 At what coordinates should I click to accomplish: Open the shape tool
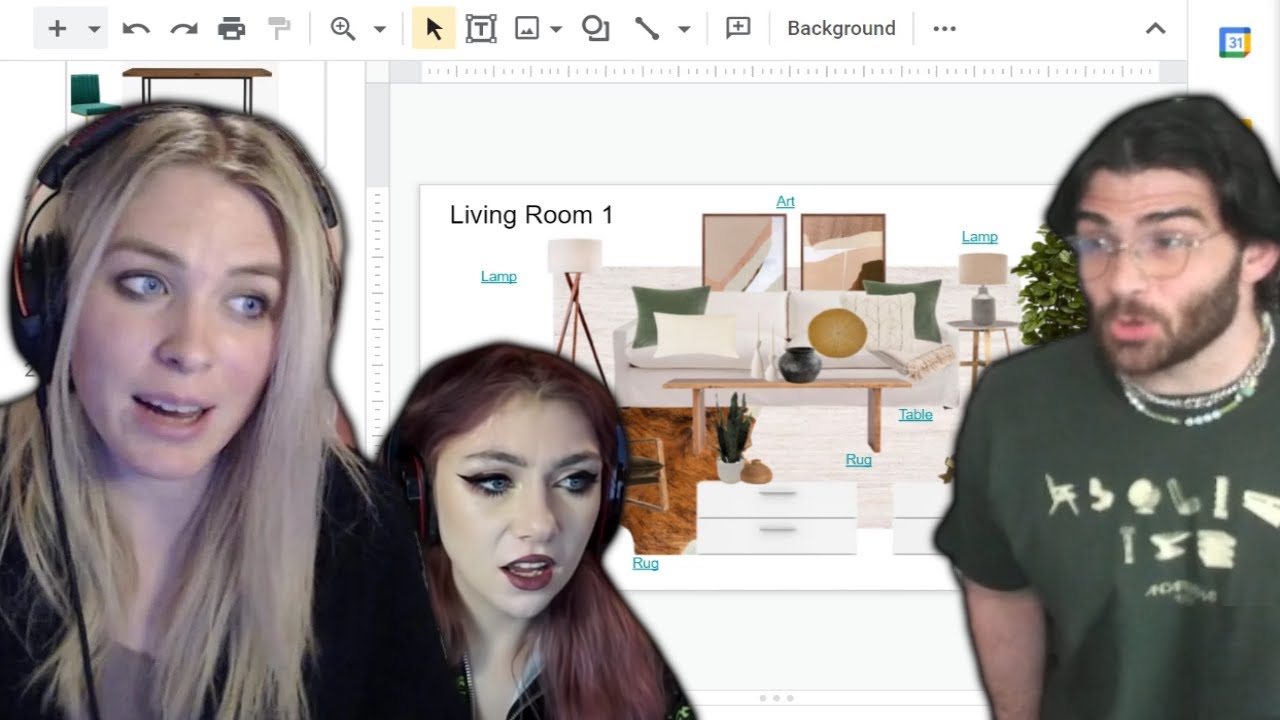point(596,29)
